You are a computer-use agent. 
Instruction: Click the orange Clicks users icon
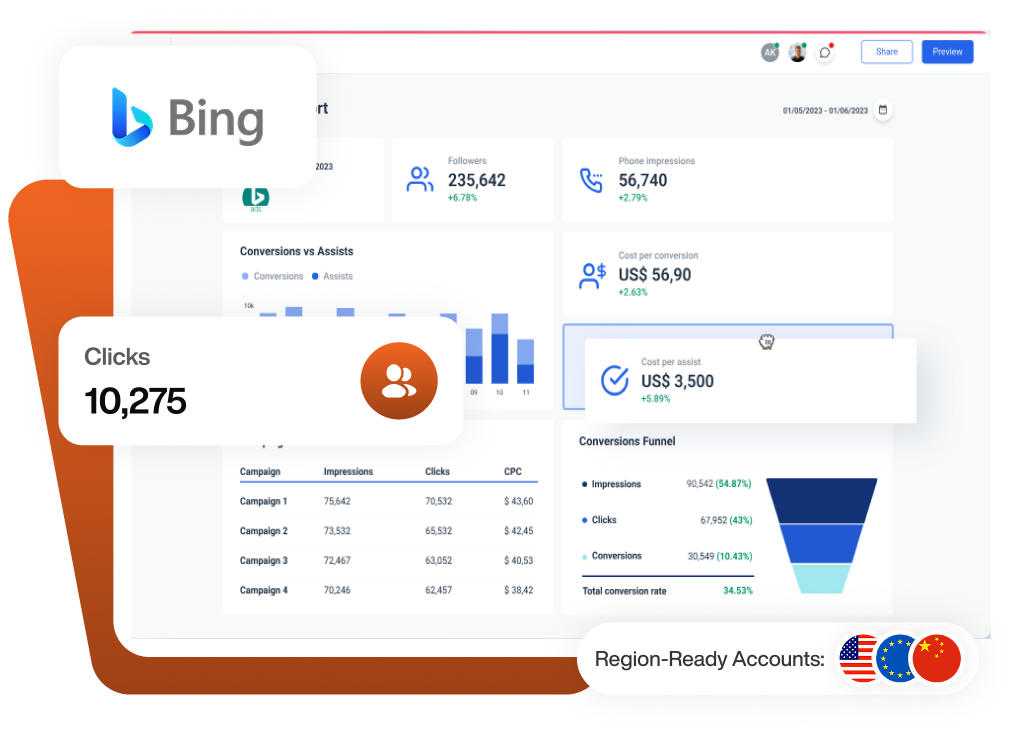click(x=399, y=380)
